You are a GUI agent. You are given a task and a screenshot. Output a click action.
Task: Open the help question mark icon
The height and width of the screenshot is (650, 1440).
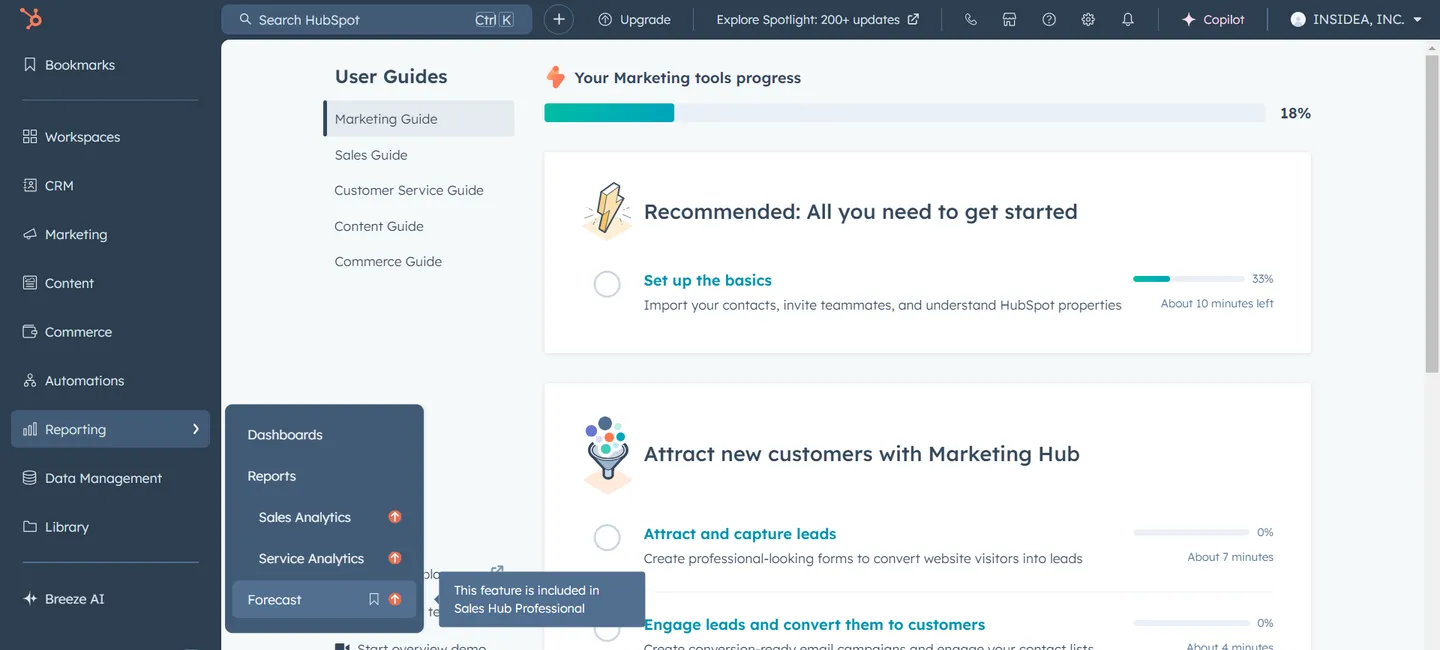[x=1049, y=19]
